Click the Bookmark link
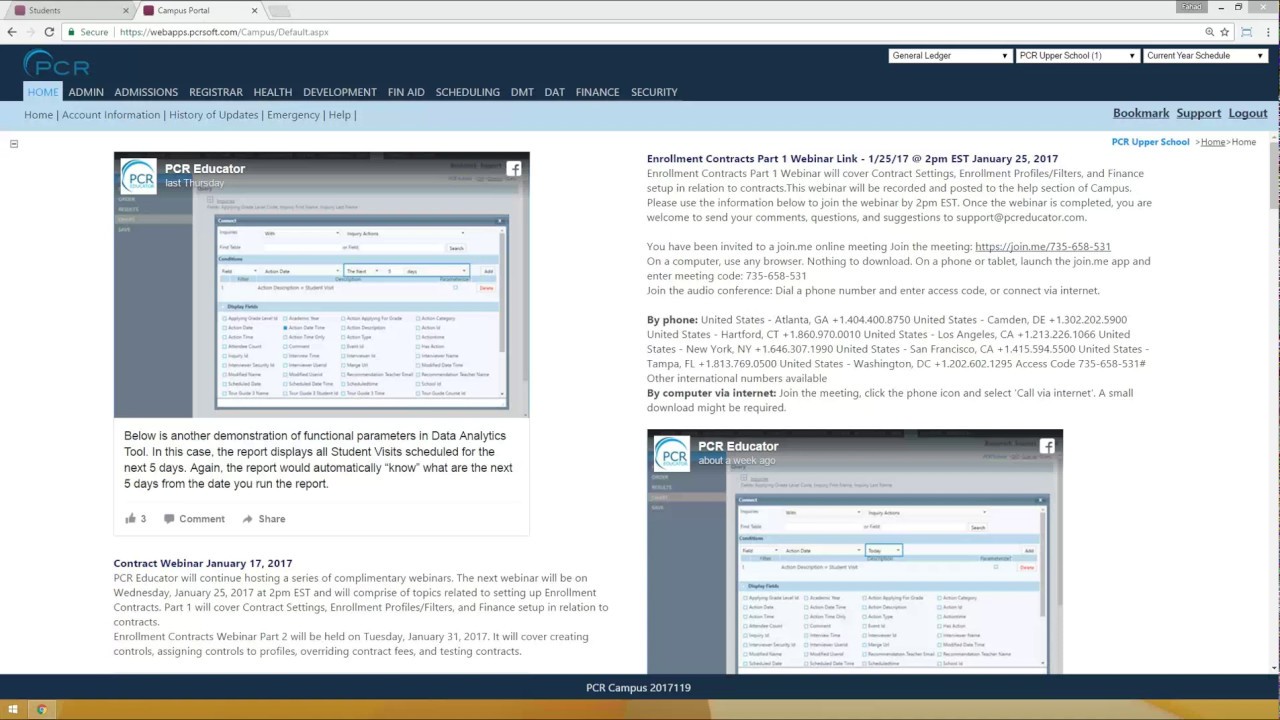1280x720 pixels. click(1141, 114)
